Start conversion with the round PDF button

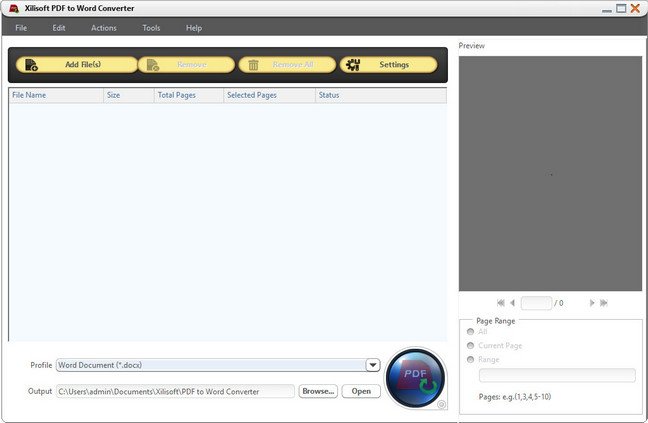coord(415,378)
